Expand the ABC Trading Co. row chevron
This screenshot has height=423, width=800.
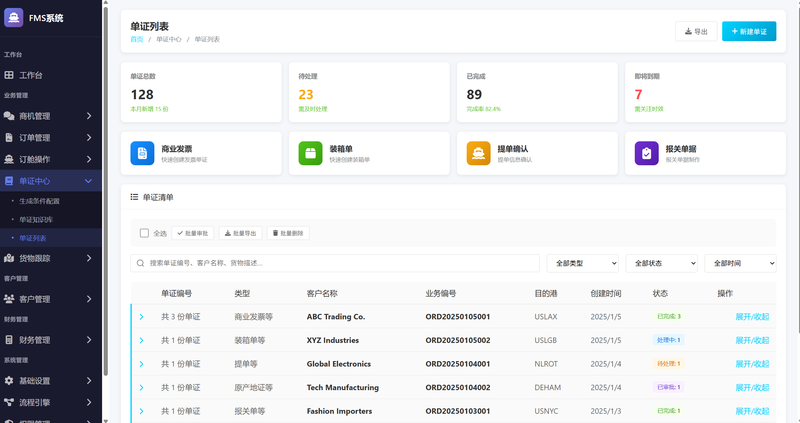tap(142, 317)
